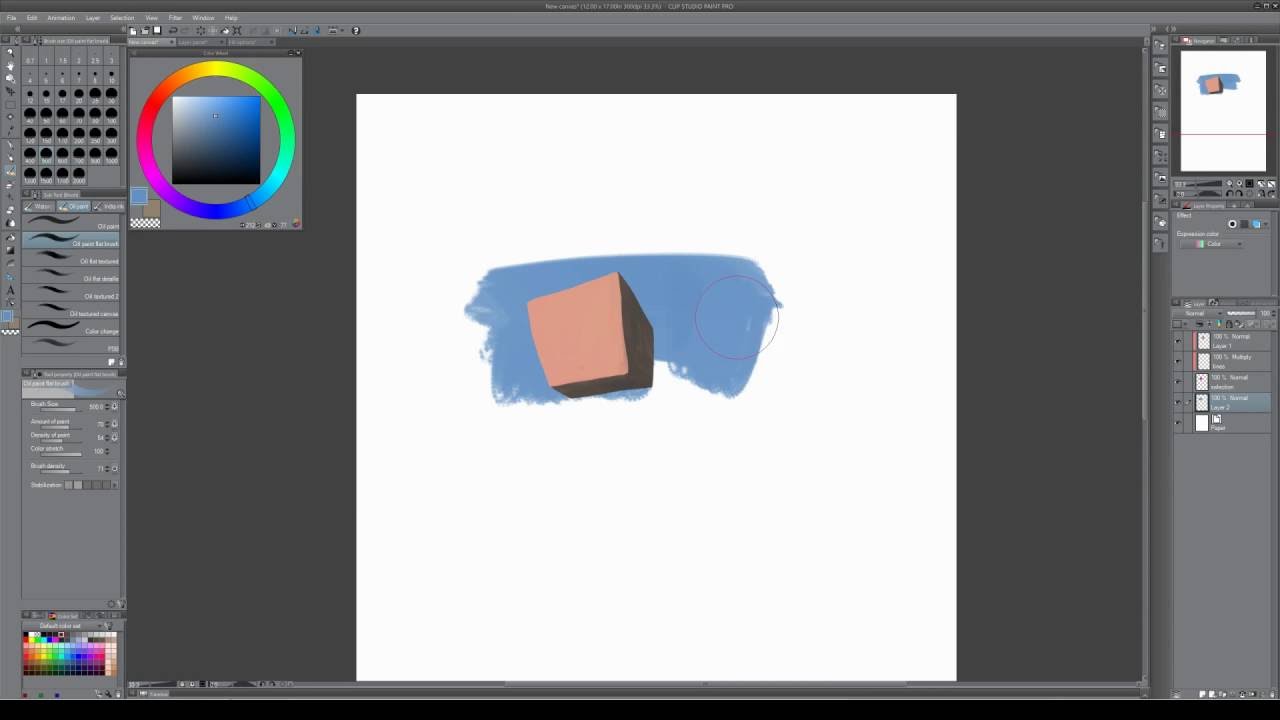Toggle visibility of Paper layer
The width and height of the screenshot is (1280, 720).
click(x=1178, y=422)
